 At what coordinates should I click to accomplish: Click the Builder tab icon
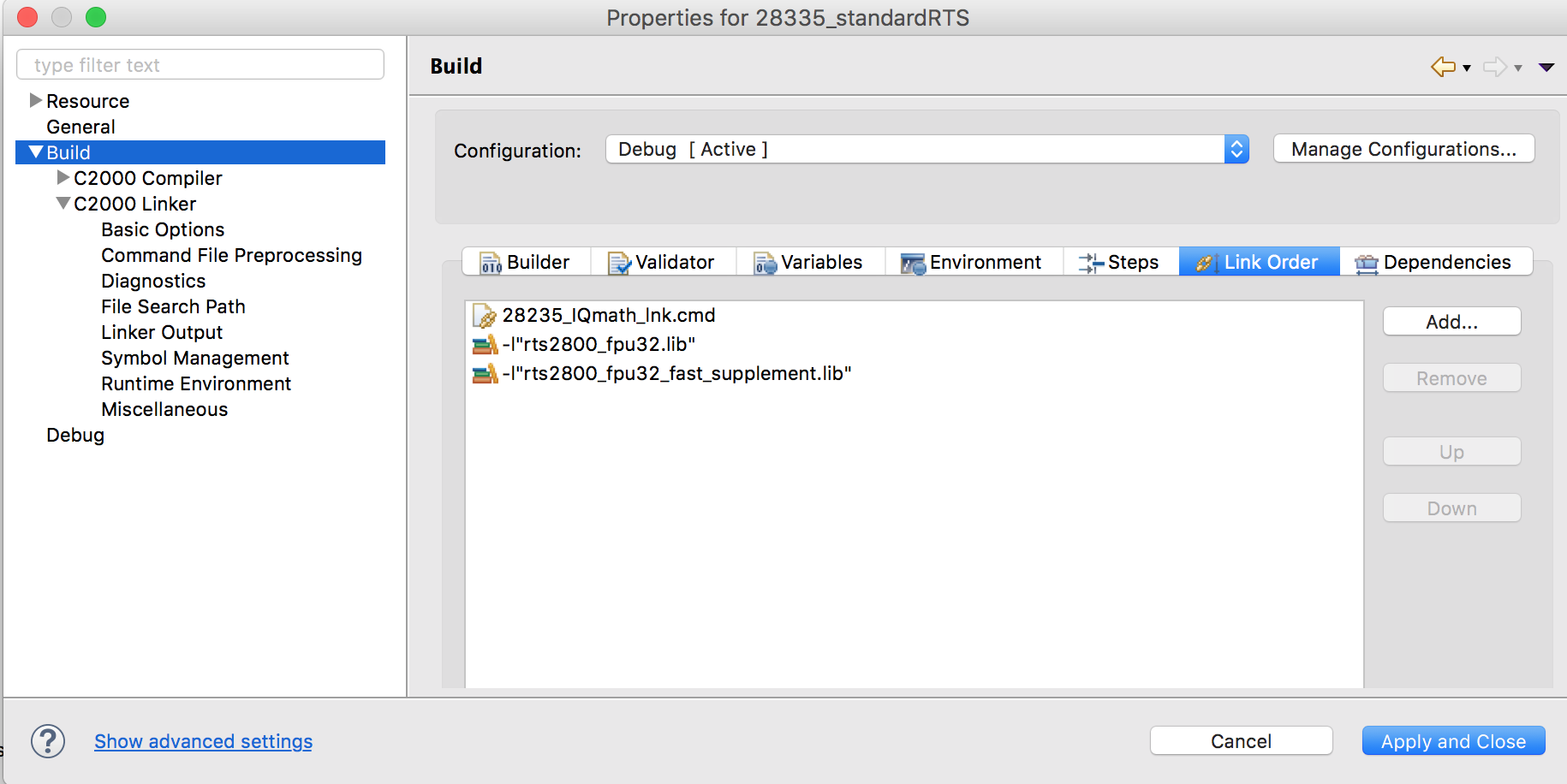(491, 263)
